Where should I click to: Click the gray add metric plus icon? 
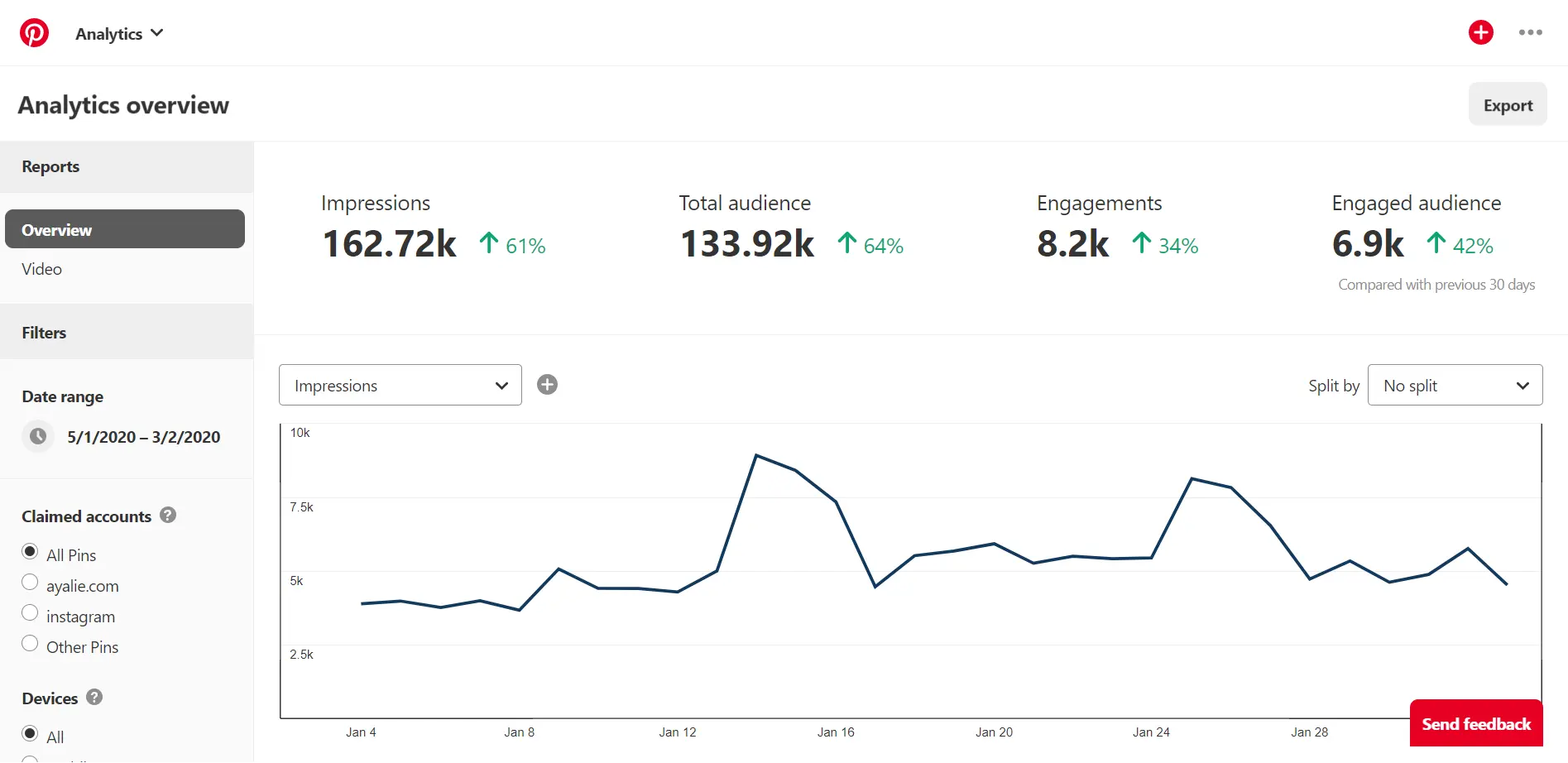pos(547,385)
